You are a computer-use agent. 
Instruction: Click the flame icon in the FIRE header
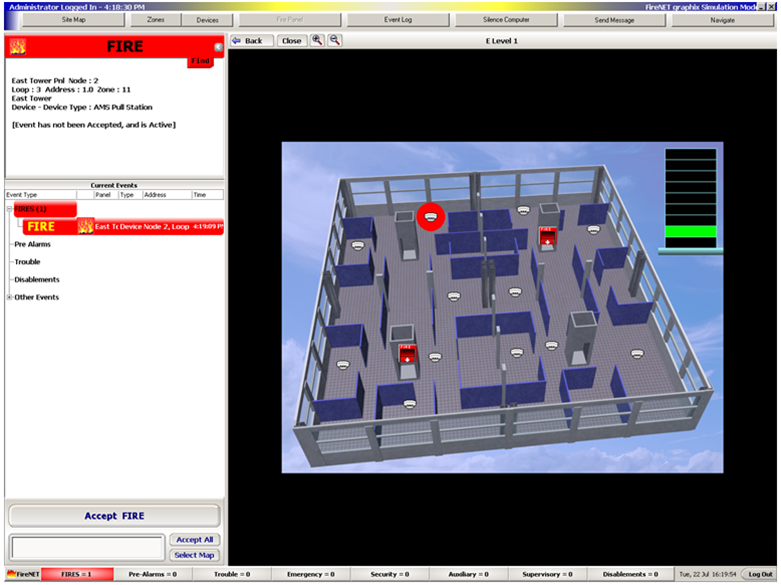(17, 47)
